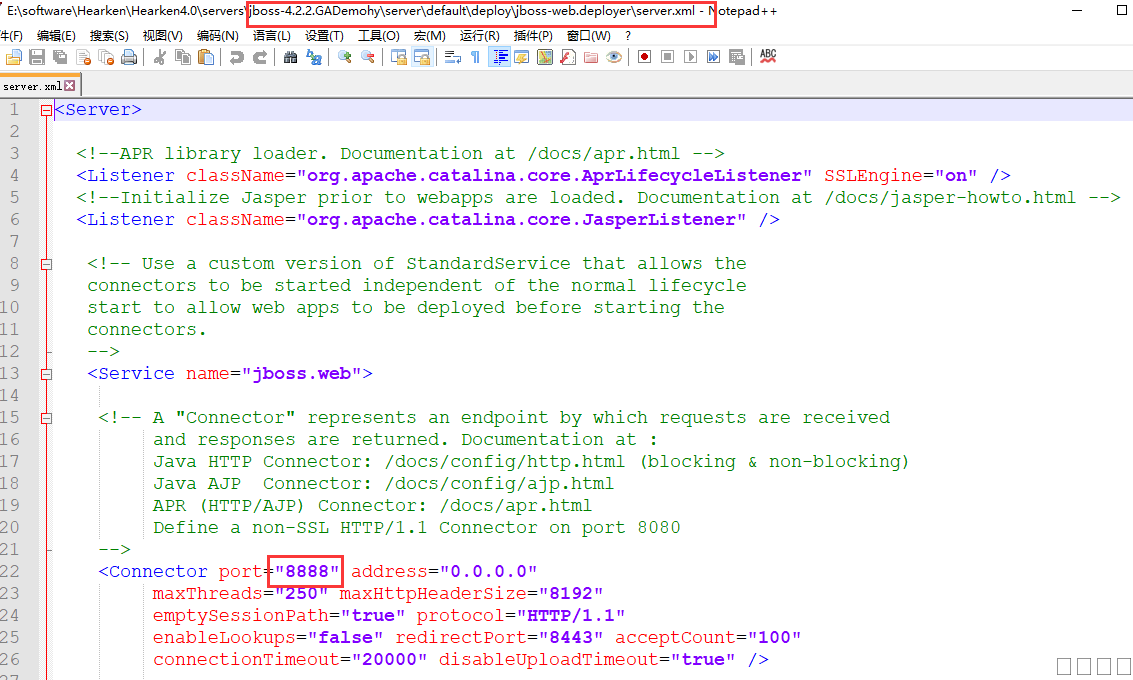Viewport: 1133px width, 680px height.
Task: Click the Cut scissors icon
Action: click(159, 58)
